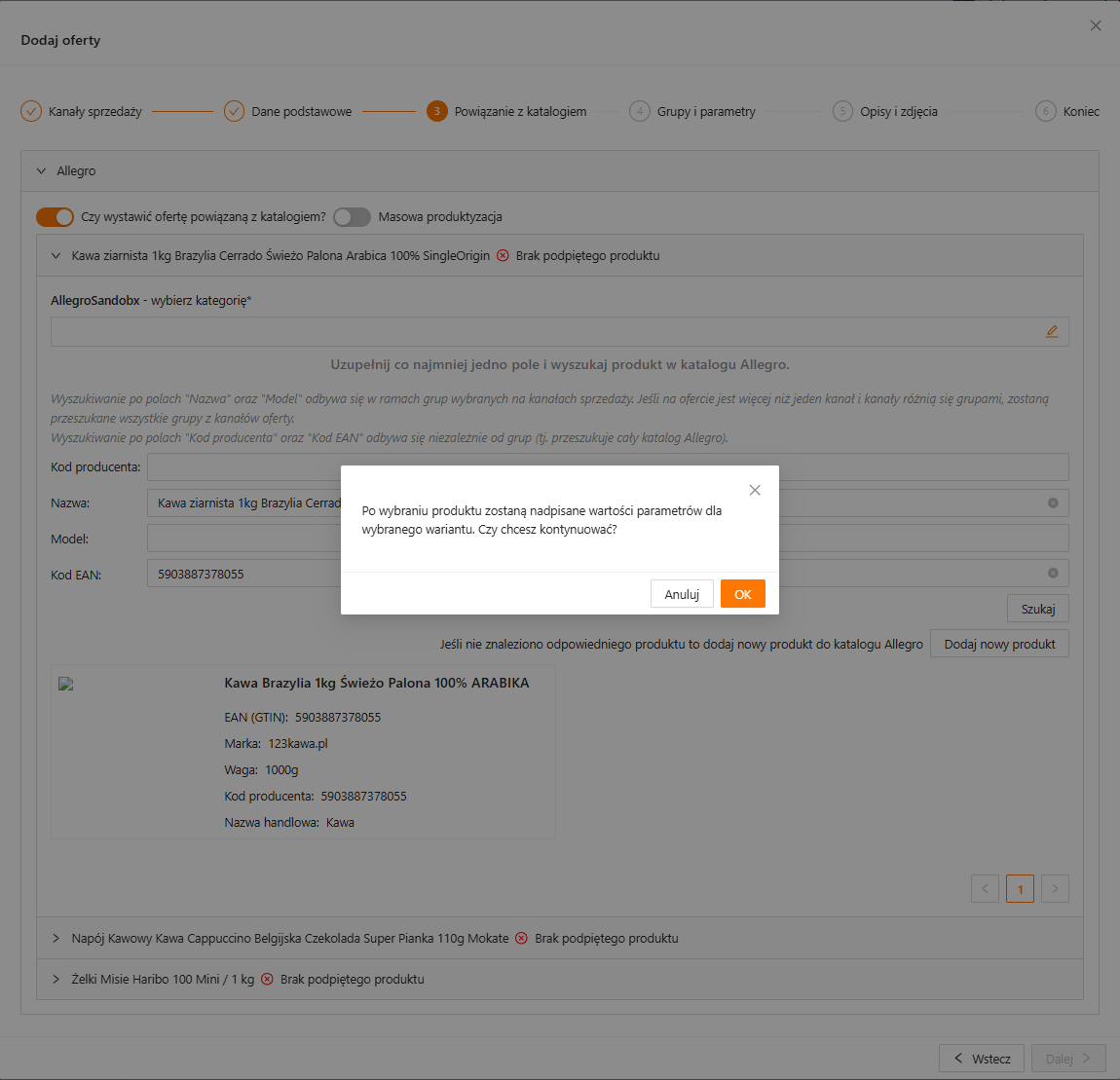Expand the Napój Kawowy Kawa Cappuccino row

[x=56, y=938]
